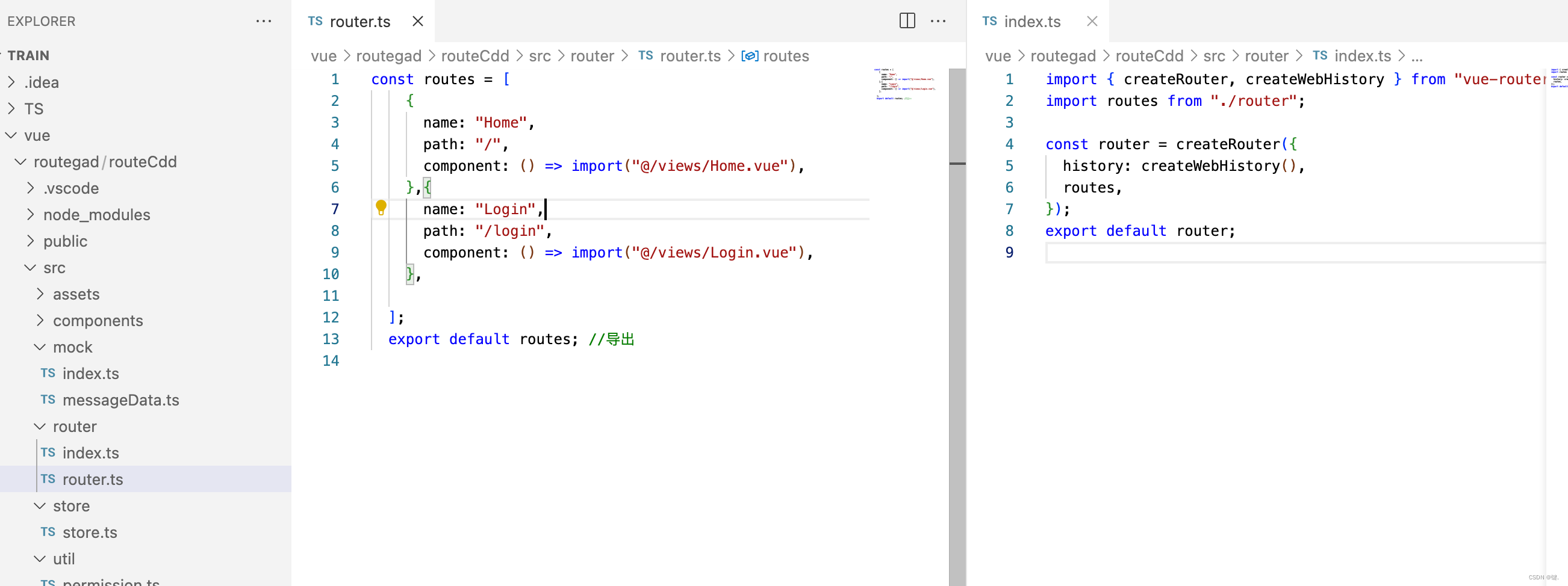Image resolution: width=1568 pixels, height=586 pixels.
Task: Click the TS file icon beside messageData.ts
Action: click(x=48, y=399)
